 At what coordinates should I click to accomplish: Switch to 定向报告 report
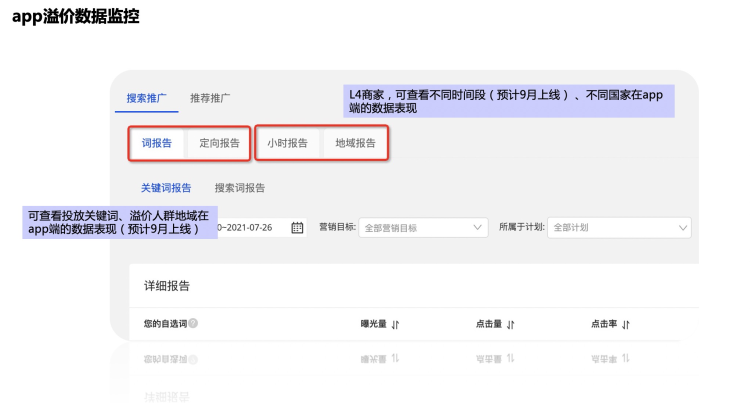pos(219,143)
